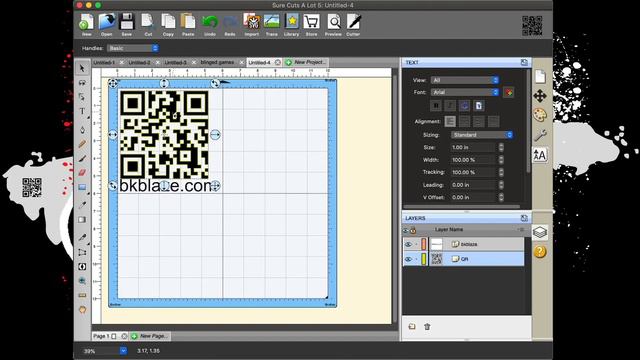The height and width of the screenshot is (360, 640).
Task: Select the Zoom magnifier tool
Action: (82, 281)
